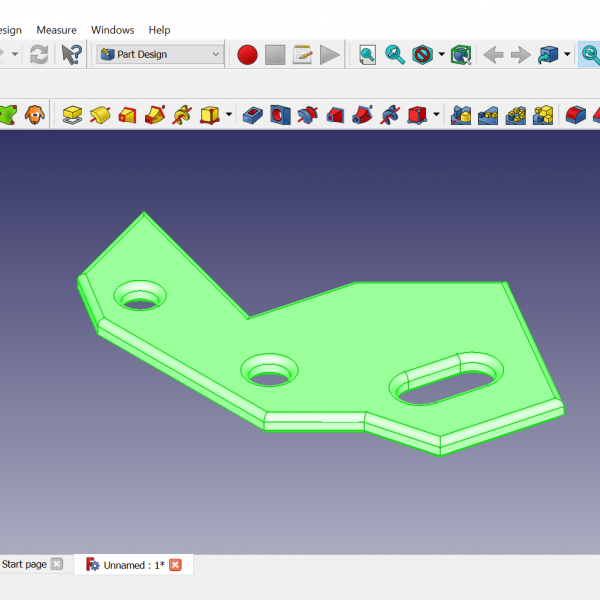Expand the additive primitive dropdown arrow

[x=229, y=115]
